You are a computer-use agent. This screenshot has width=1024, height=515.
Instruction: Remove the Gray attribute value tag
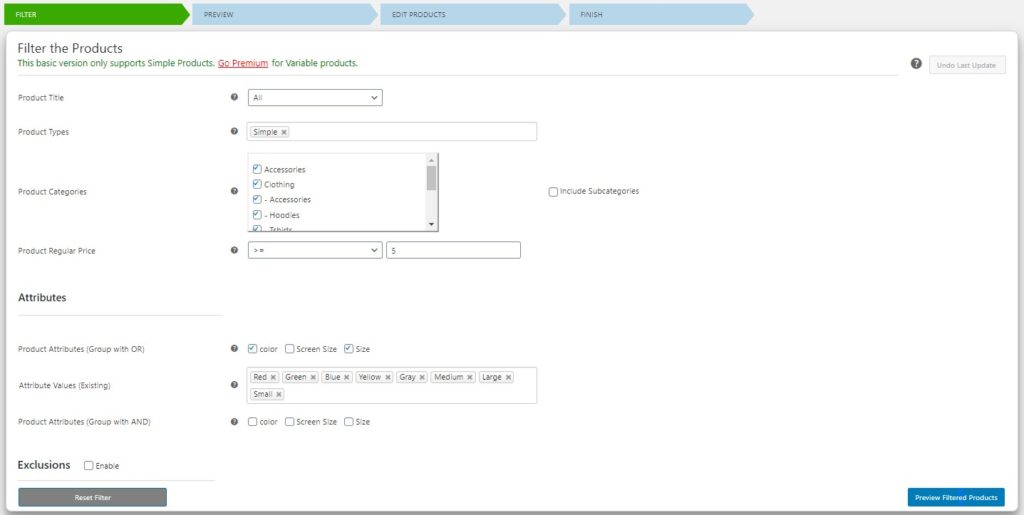click(x=423, y=377)
